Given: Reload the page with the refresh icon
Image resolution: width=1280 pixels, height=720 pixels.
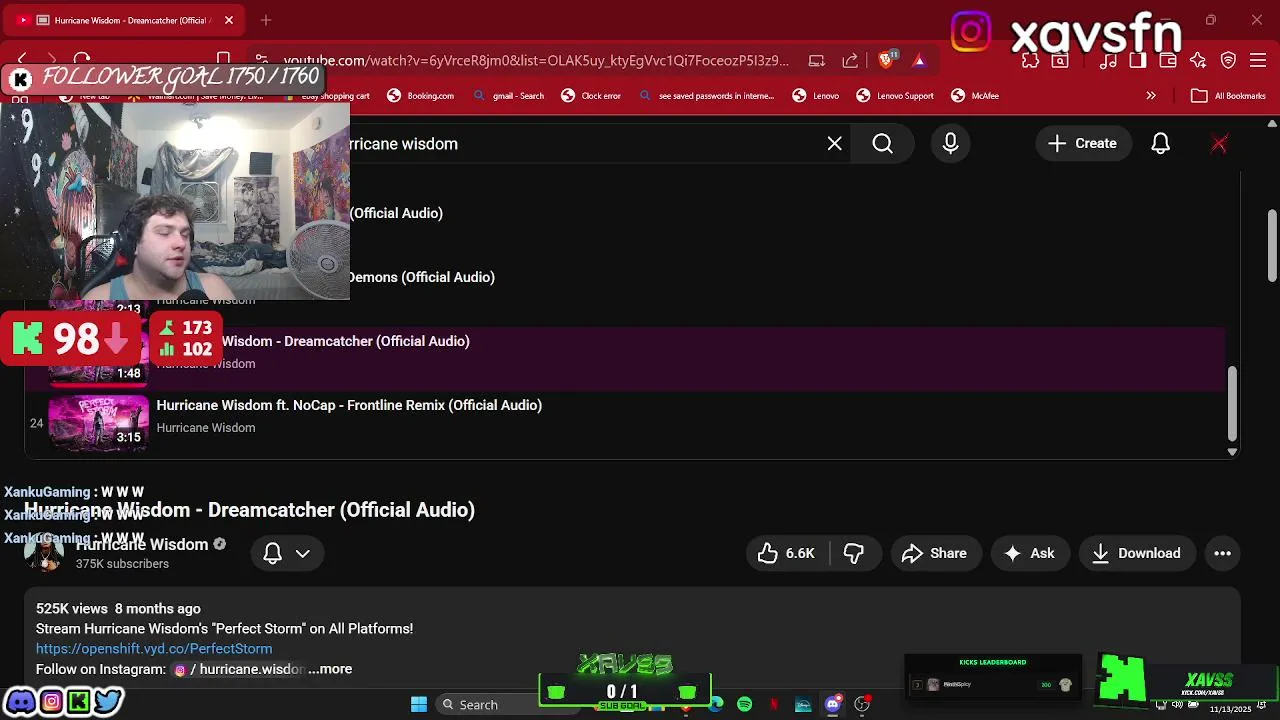Looking at the screenshot, I should (83, 59).
